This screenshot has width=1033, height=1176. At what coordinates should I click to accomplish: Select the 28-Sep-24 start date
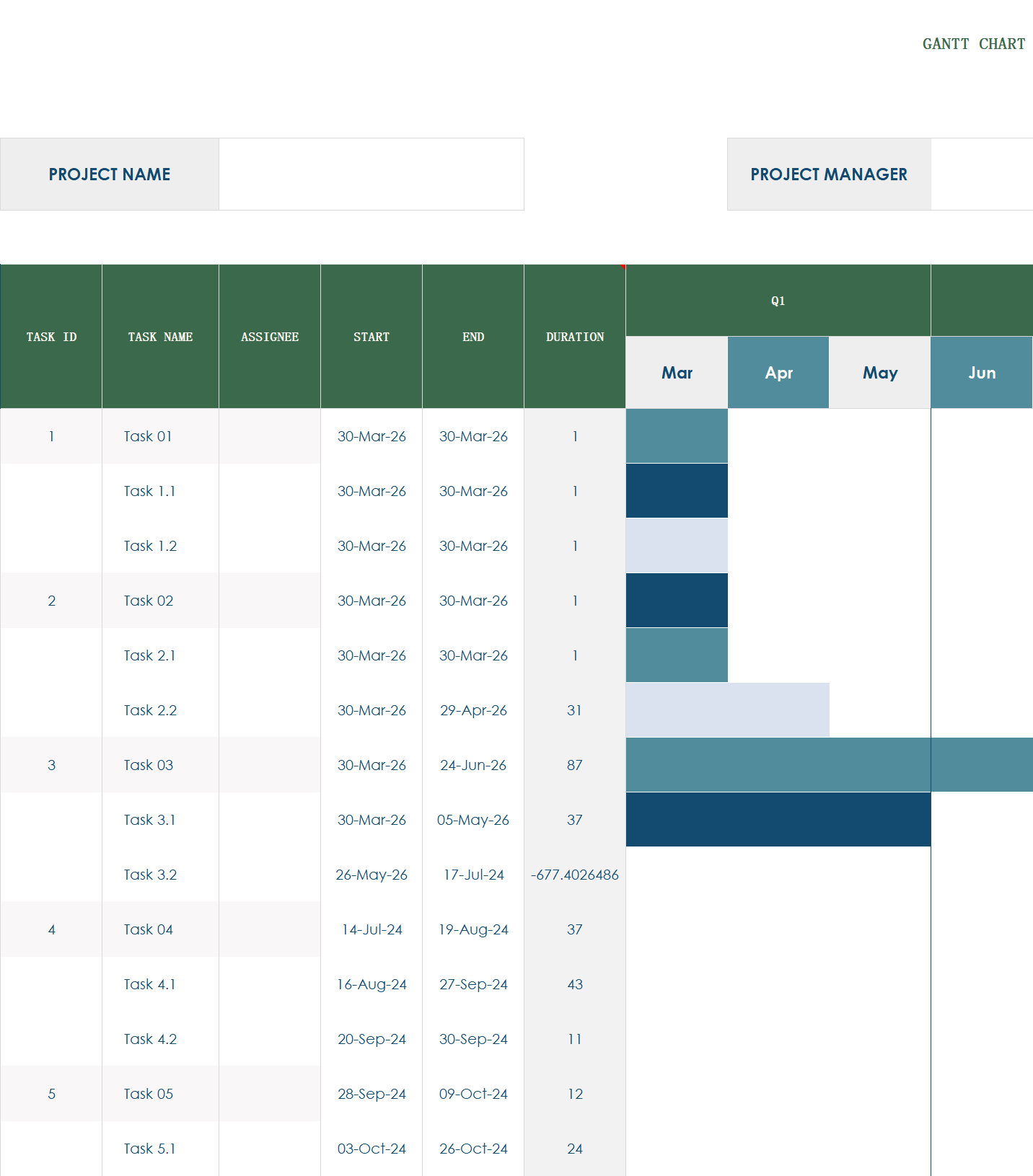point(372,1094)
